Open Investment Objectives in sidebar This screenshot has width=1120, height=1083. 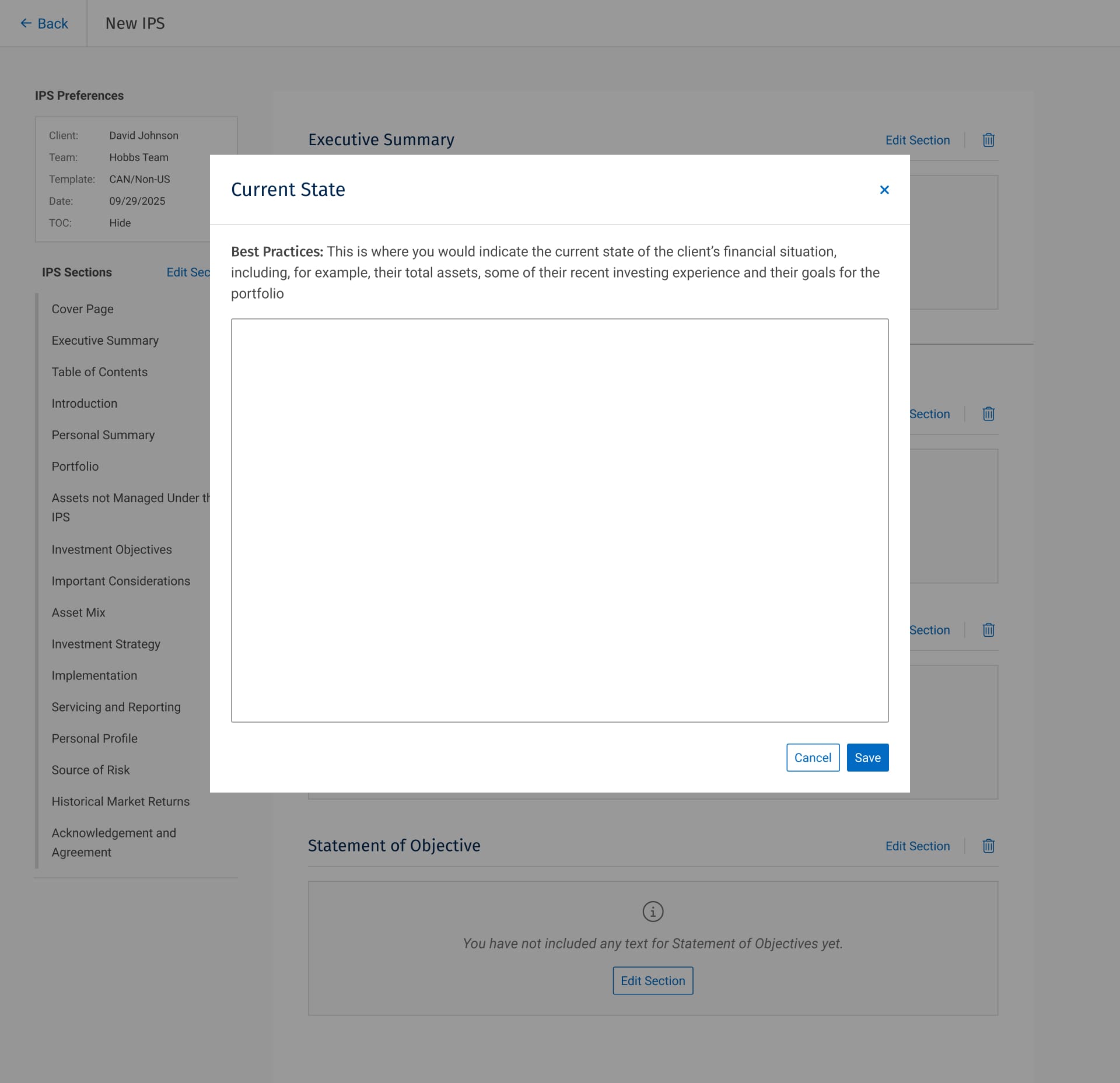(111, 549)
